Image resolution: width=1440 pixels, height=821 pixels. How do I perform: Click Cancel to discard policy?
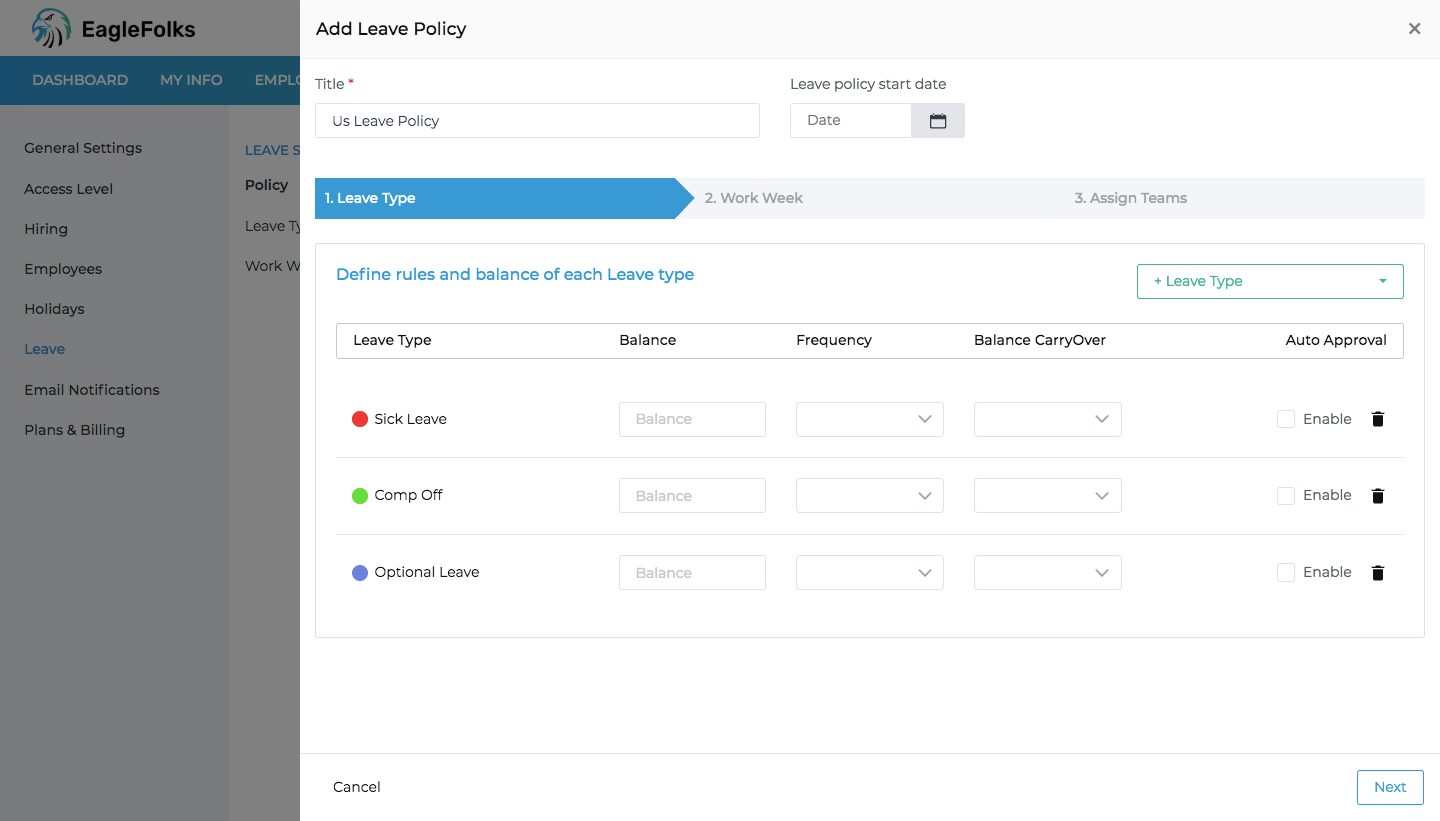point(357,787)
